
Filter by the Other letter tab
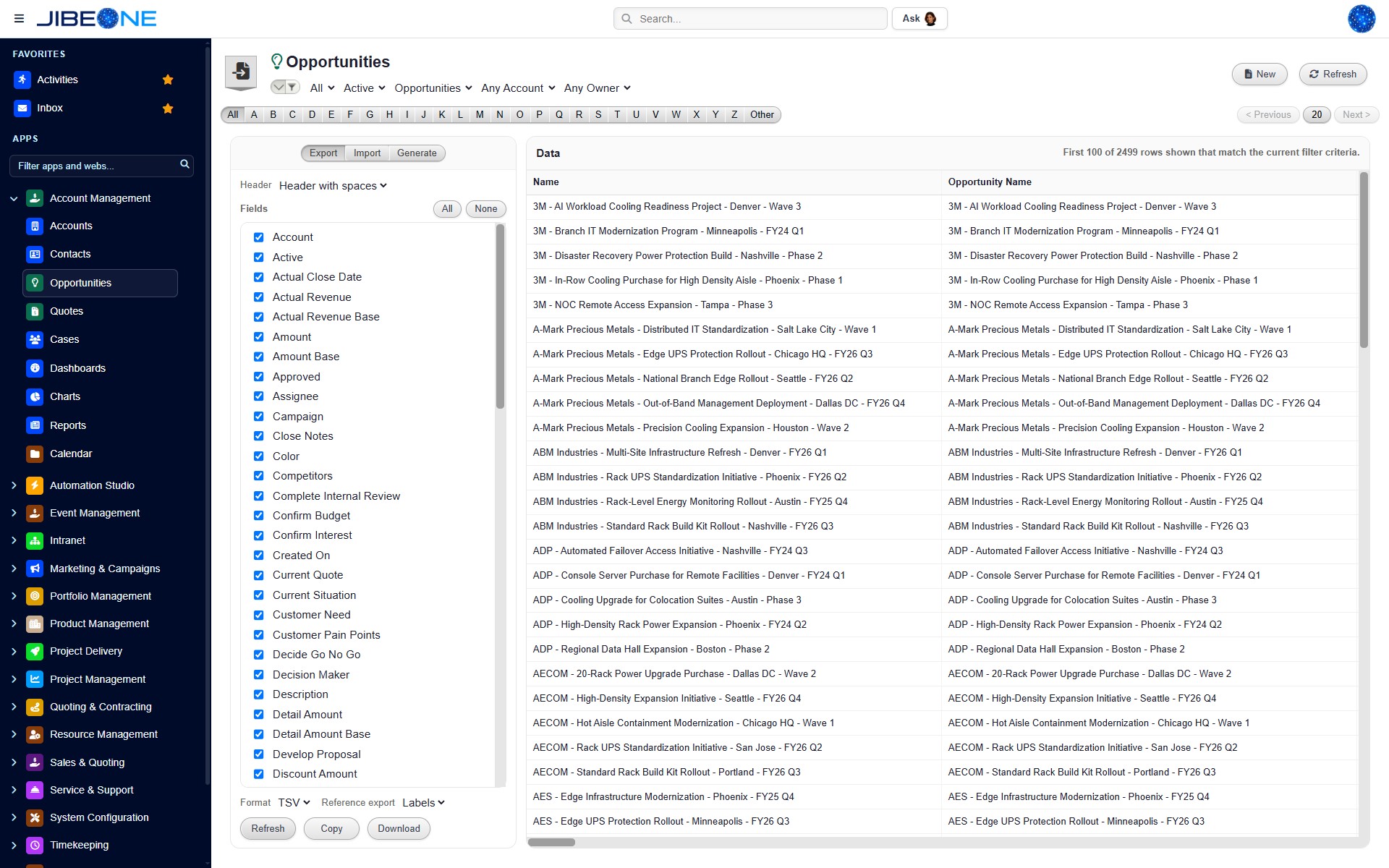762,114
